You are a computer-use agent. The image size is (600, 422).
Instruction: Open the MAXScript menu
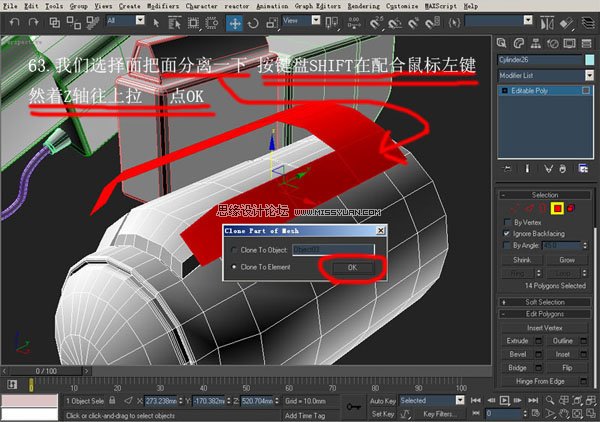point(440,6)
